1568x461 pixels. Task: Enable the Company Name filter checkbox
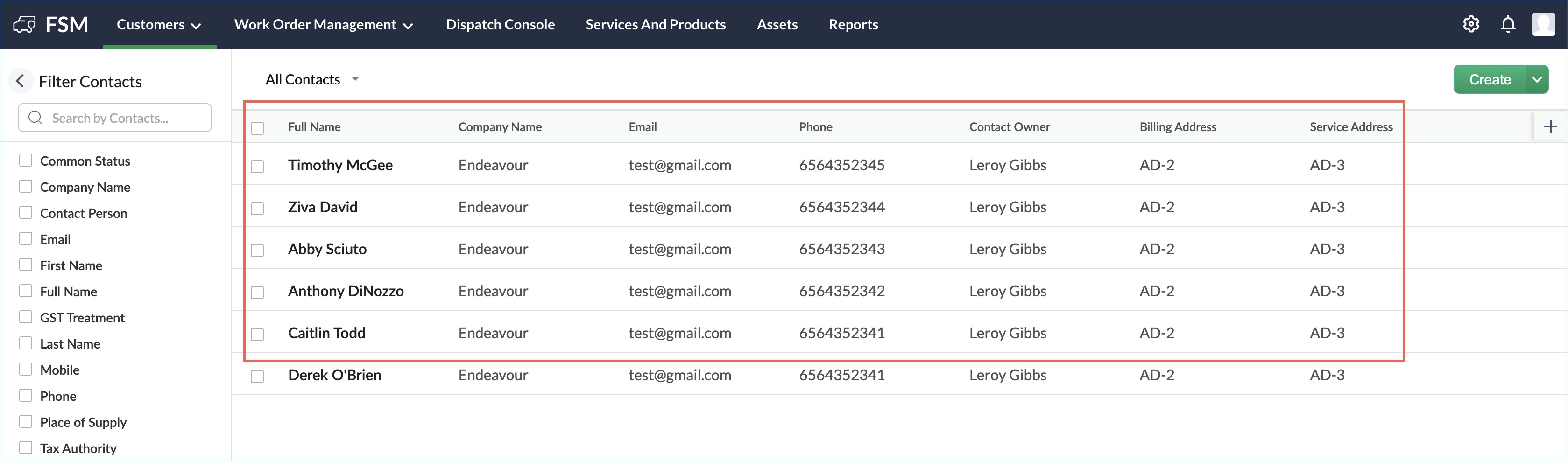[26, 187]
